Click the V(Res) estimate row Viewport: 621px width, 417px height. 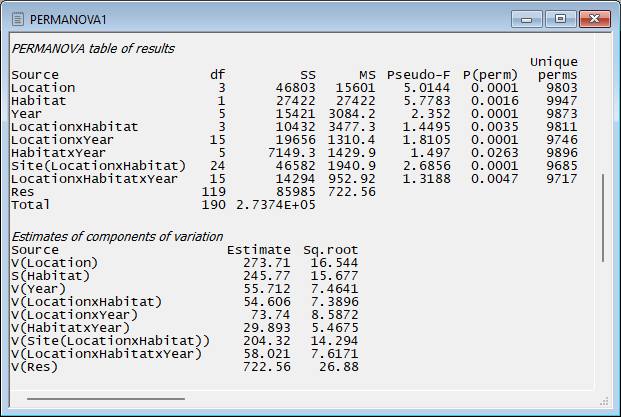(x=34, y=366)
